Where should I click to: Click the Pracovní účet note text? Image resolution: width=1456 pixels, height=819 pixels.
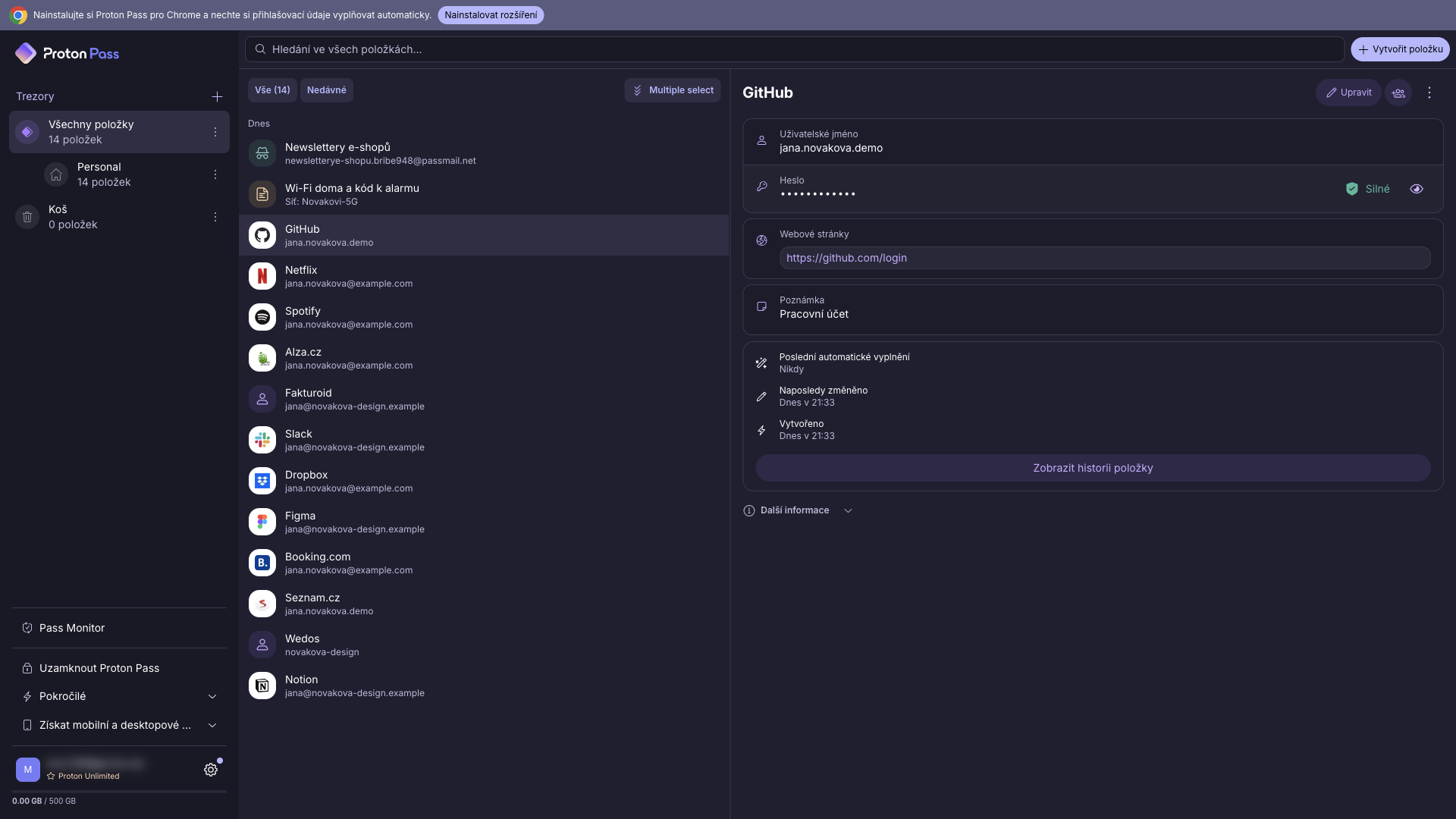(x=814, y=314)
